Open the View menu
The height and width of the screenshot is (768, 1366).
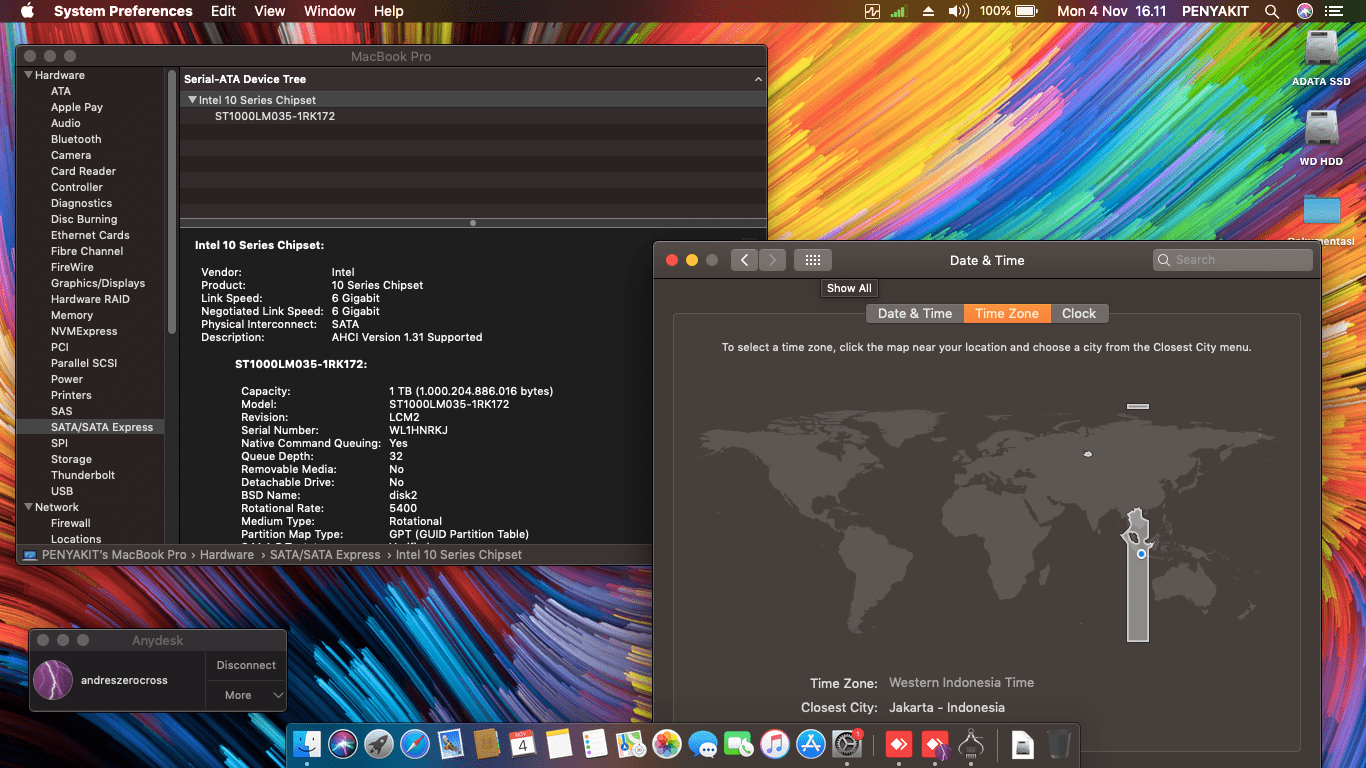(270, 11)
